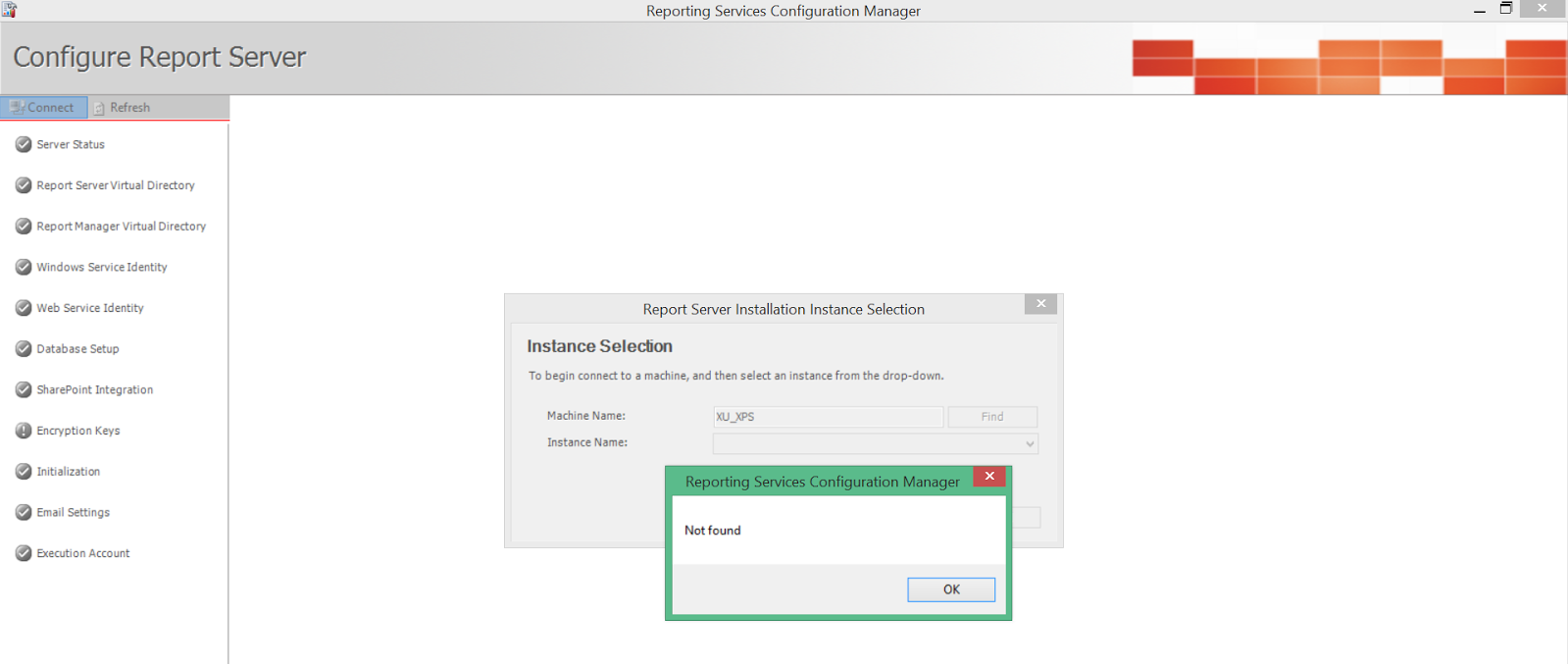
Task: Click the Windows Service Identity status icon
Action: coord(24,267)
